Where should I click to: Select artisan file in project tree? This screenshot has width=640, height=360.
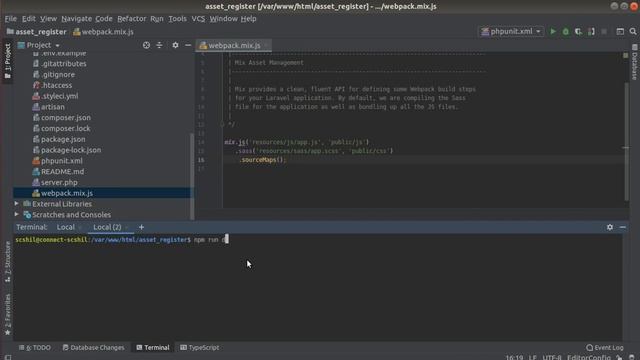[x=53, y=107]
